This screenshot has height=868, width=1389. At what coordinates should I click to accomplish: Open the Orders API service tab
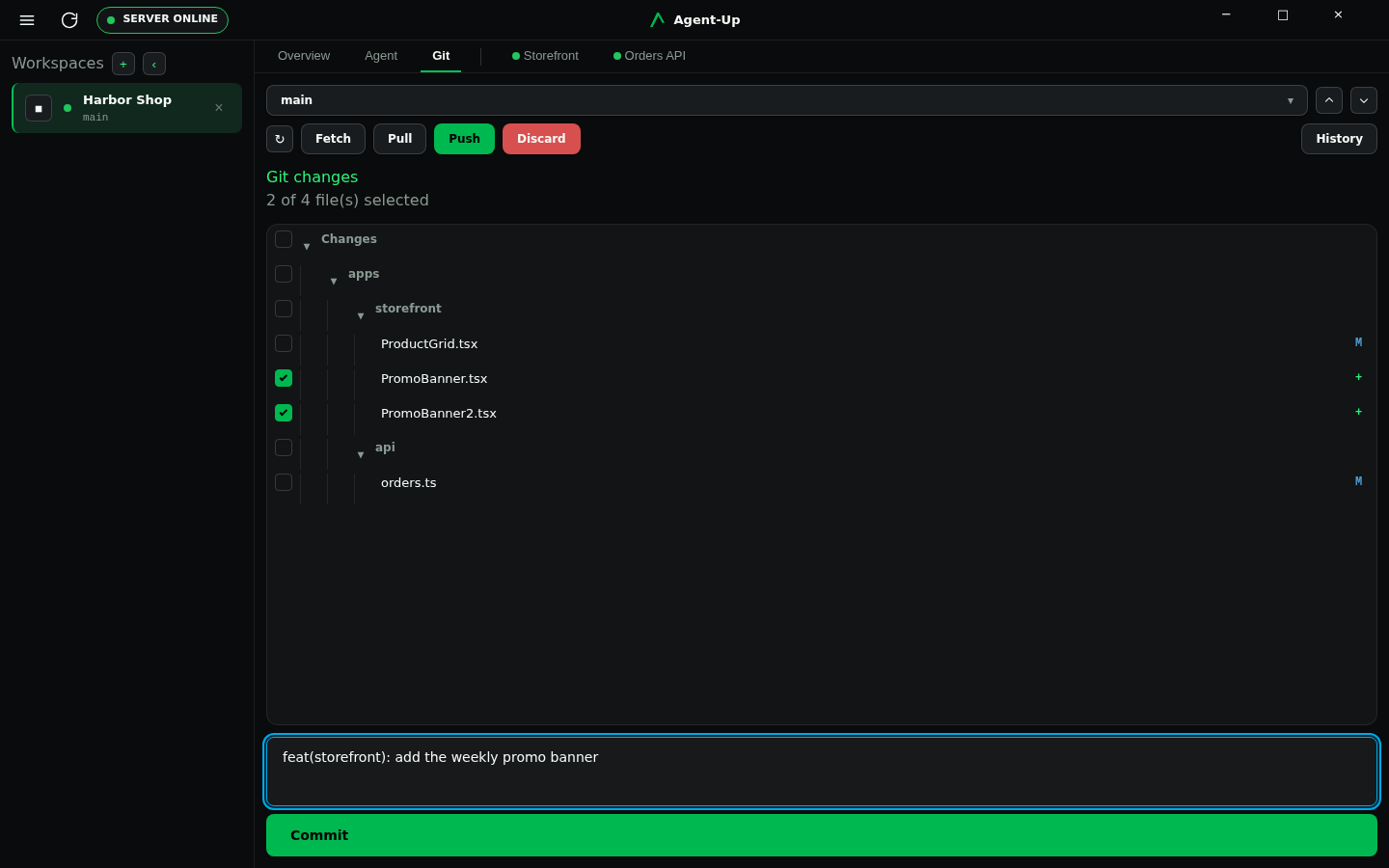[649, 56]
